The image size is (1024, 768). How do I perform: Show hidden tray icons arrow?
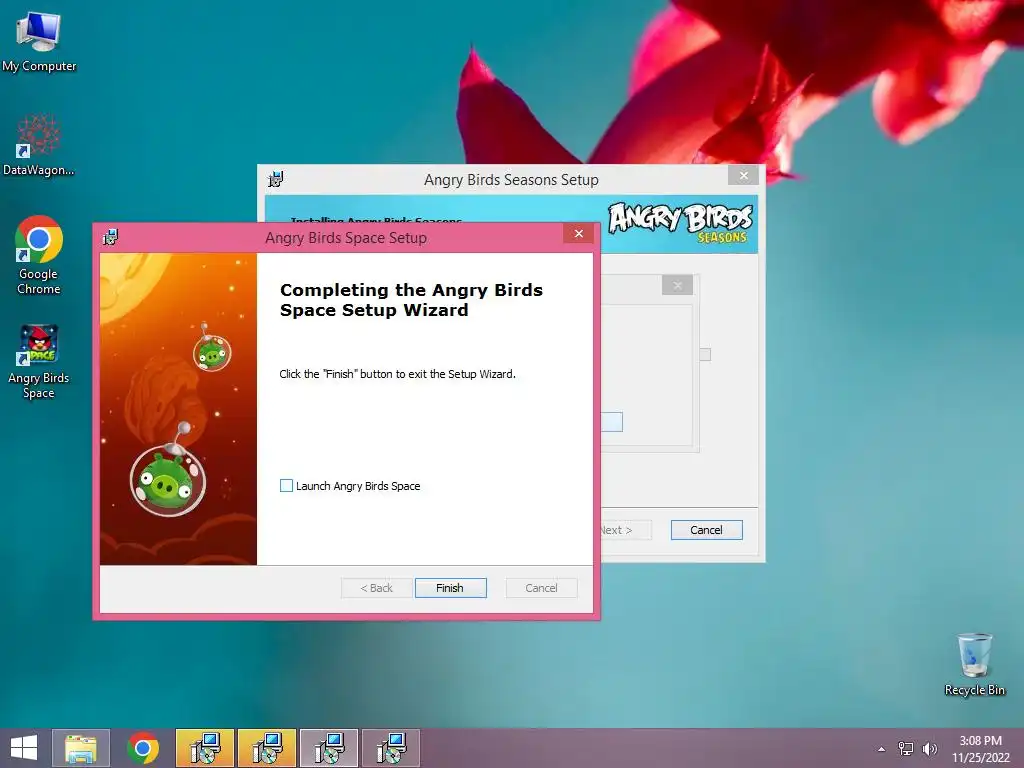(882, 749)
